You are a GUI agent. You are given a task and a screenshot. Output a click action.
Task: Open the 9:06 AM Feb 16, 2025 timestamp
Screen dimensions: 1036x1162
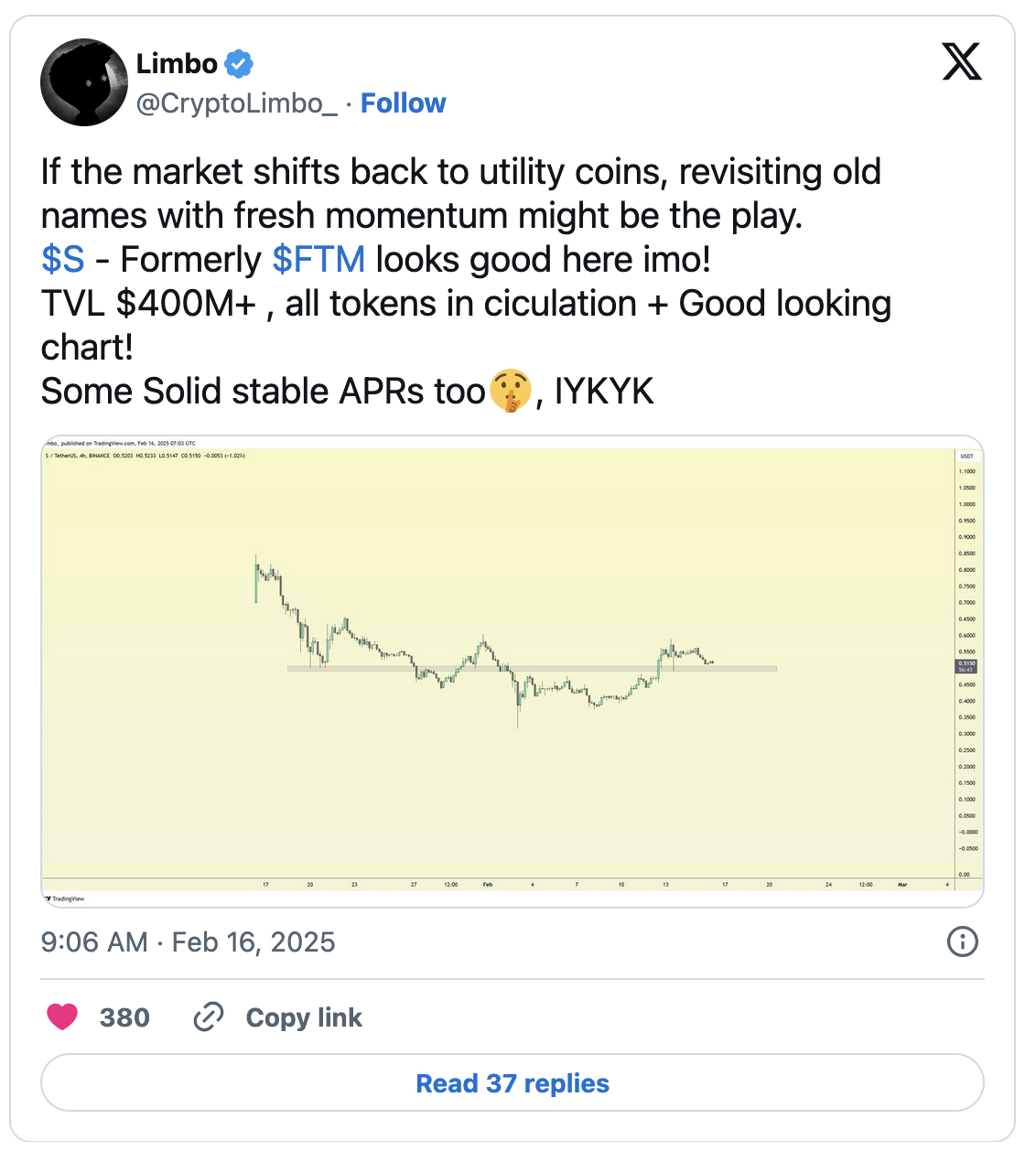click(x=188, y=942)
